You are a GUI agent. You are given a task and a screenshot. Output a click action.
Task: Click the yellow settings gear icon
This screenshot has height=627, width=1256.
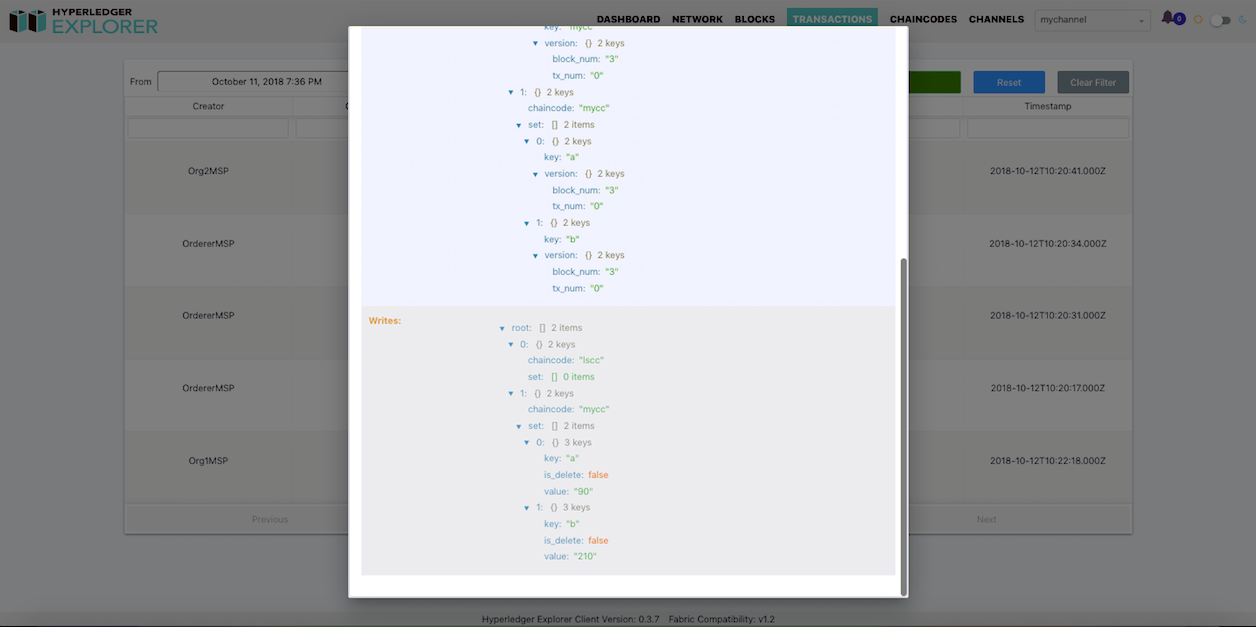(1199, 18)
